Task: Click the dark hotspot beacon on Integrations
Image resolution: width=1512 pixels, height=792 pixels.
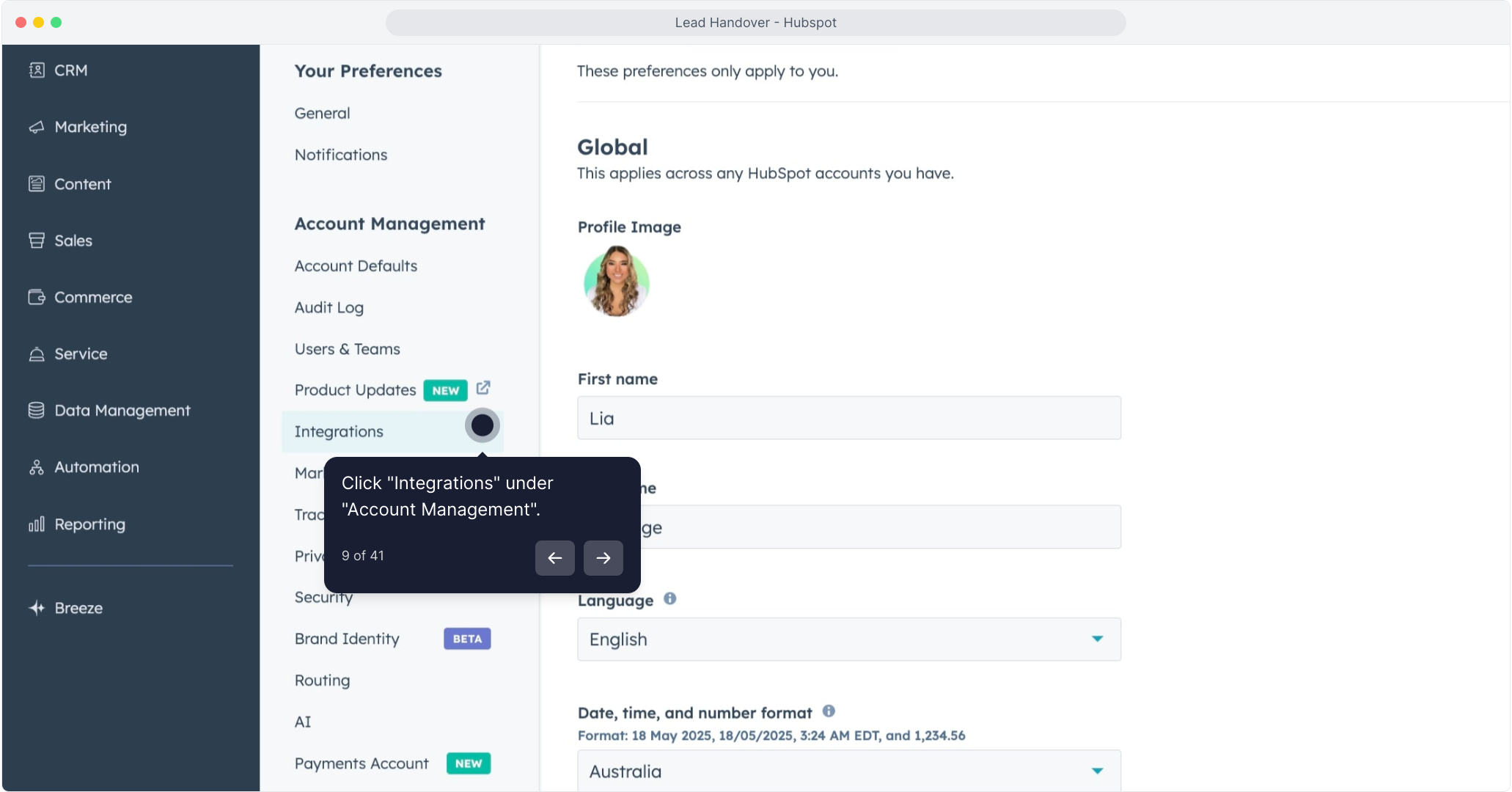Action: pos(482,425)
